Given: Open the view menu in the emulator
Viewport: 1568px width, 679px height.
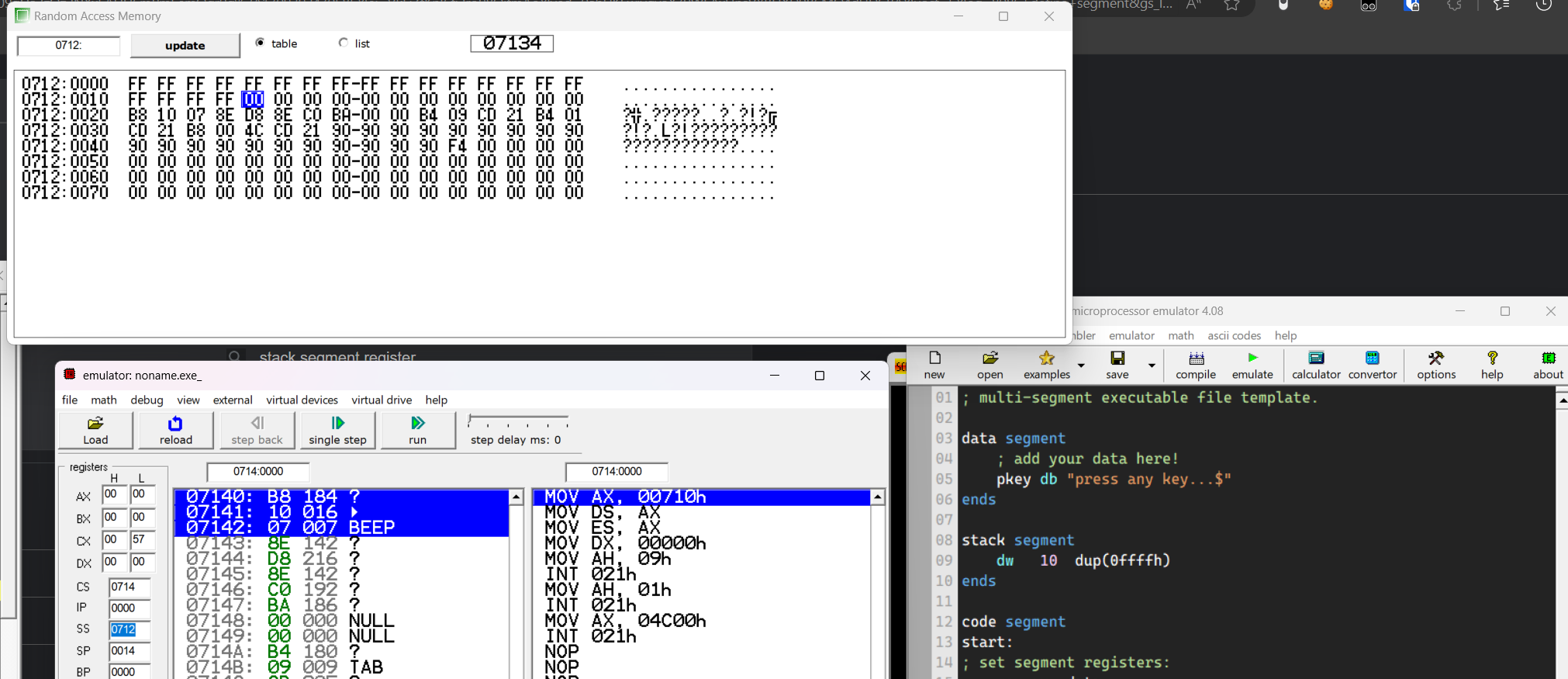Looking at the screenshot, I should tap(188, 400).
